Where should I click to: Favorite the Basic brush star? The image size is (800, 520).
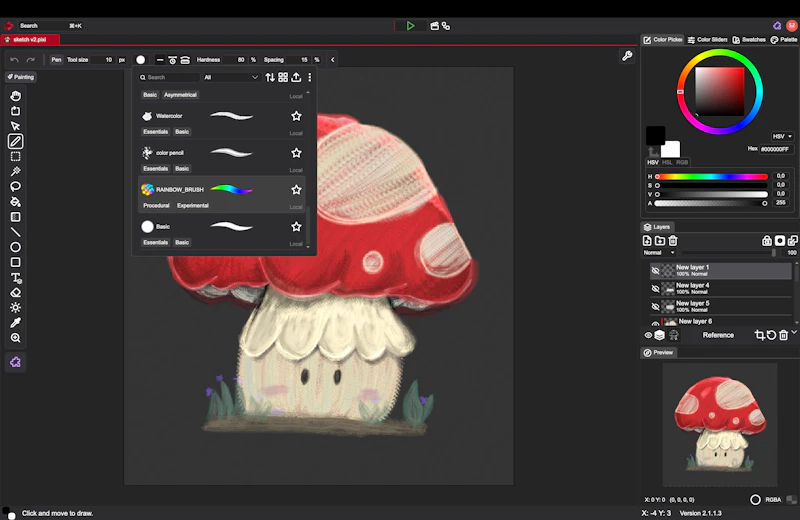coord(296,227)
